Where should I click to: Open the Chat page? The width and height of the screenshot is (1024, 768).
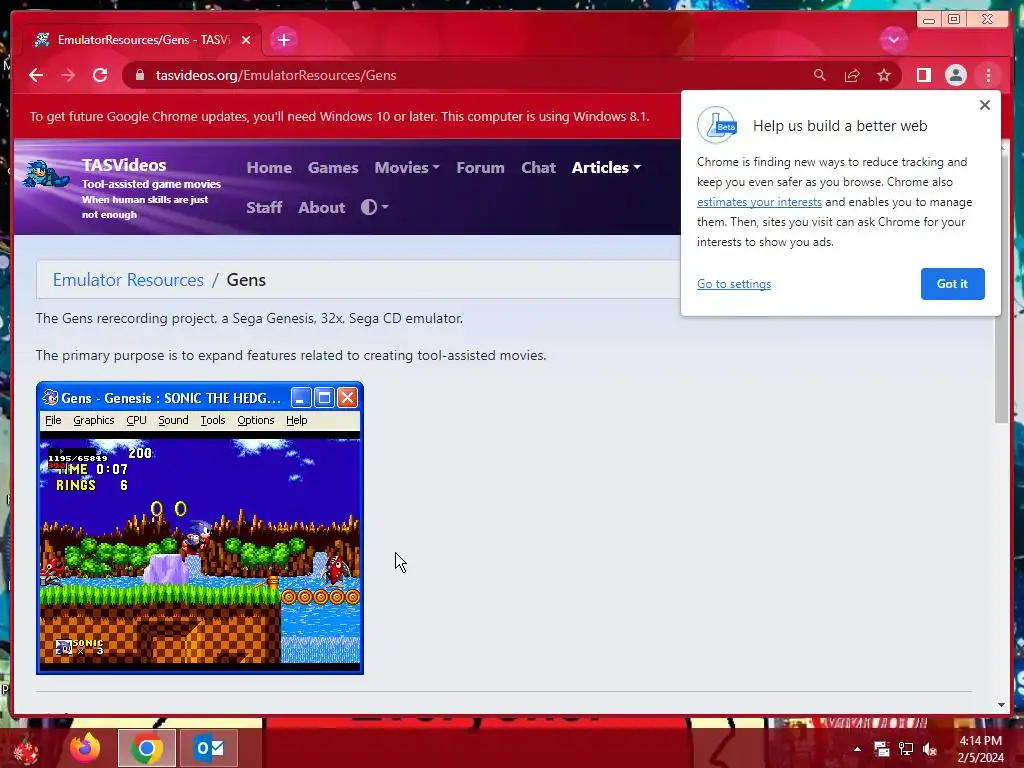click(538, 168)
